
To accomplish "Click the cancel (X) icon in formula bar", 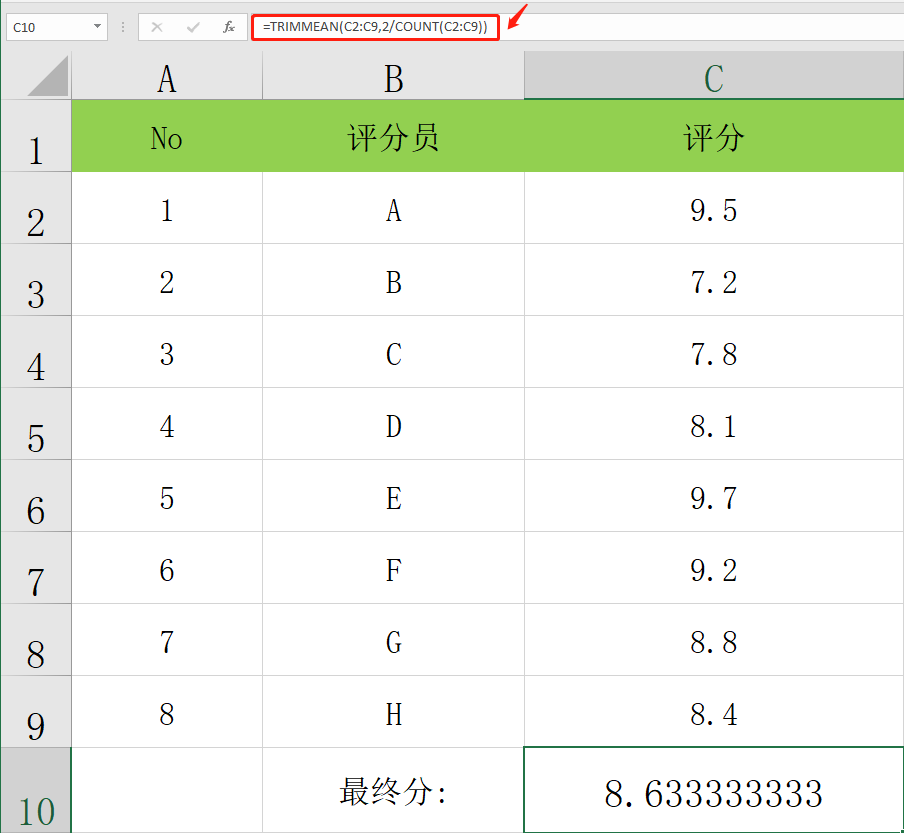I will coord(157,27).
